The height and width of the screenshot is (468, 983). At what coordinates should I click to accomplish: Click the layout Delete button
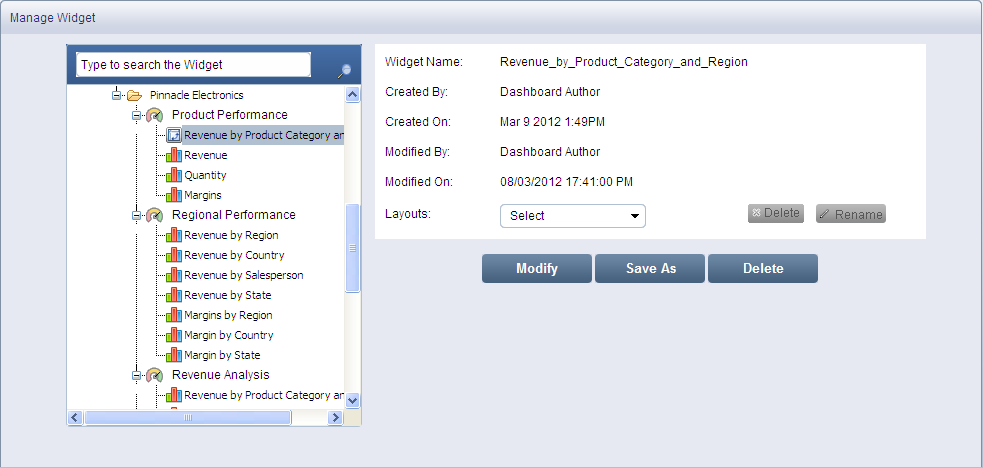point(776,213)
